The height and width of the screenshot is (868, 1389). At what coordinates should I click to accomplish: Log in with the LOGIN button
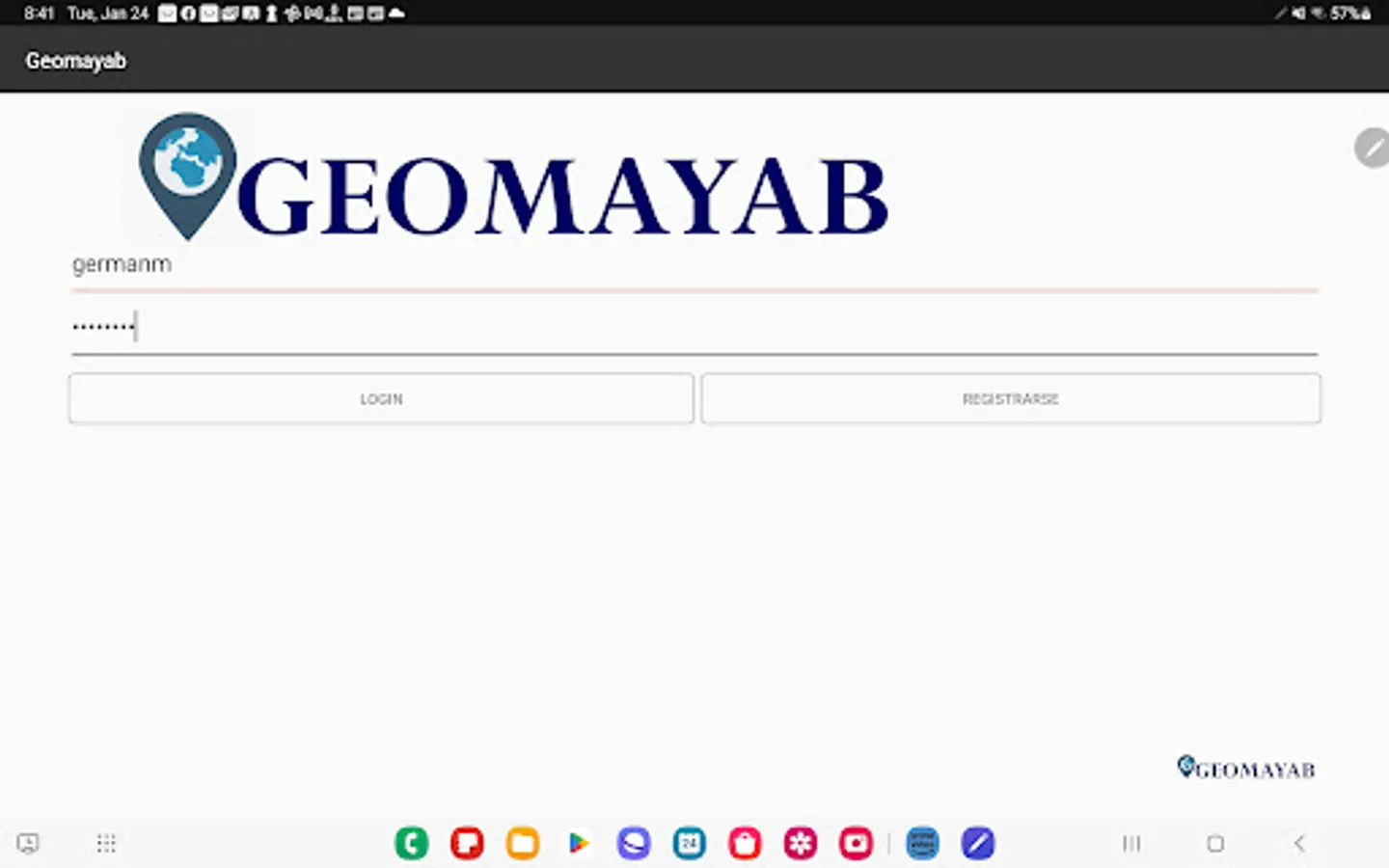(x=381, y=398)
